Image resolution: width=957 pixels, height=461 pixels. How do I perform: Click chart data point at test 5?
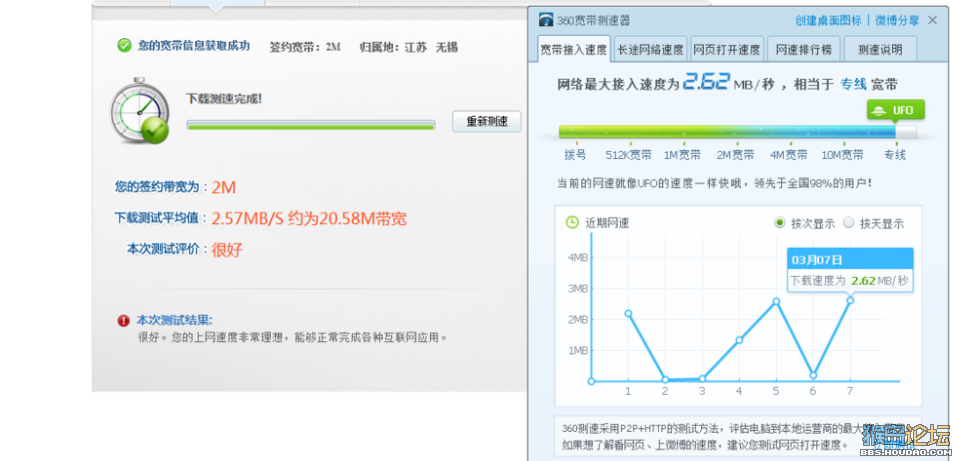776,301
